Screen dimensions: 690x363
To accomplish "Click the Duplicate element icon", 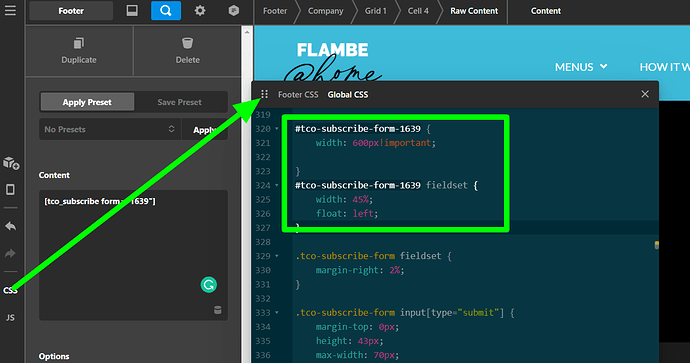I will click(x=79, y=43).
